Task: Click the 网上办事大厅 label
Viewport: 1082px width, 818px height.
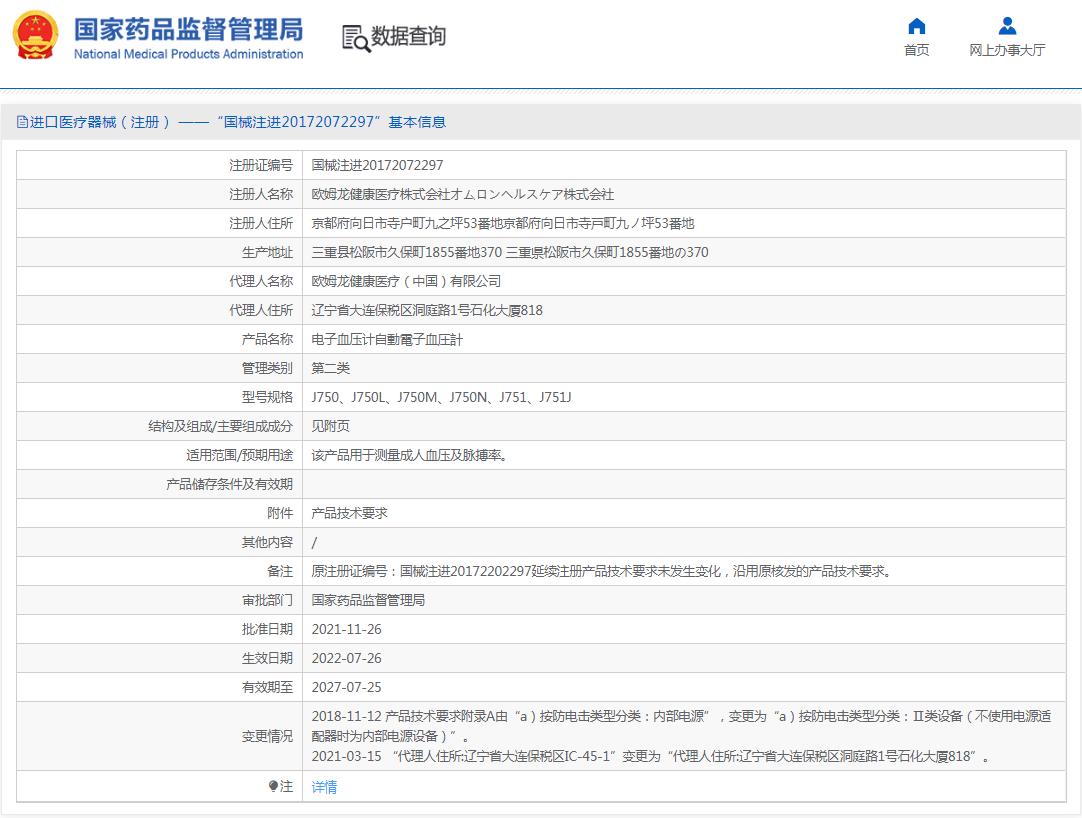Action: tap(1007, 50)
